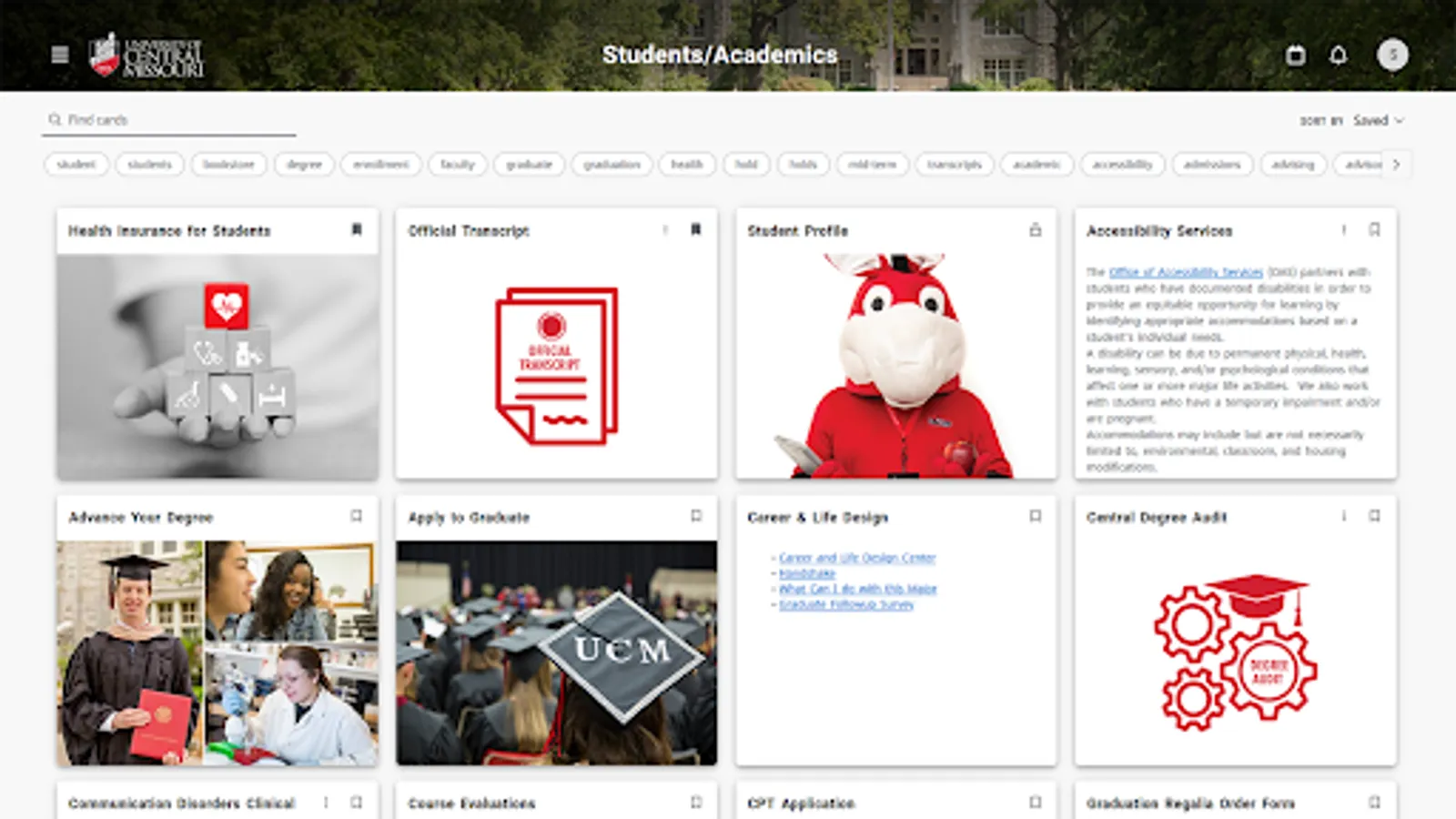The image size is (1456, 819).
Task: Open the Apply to Graduate UCM cap photo
Action: click(557, 653)
